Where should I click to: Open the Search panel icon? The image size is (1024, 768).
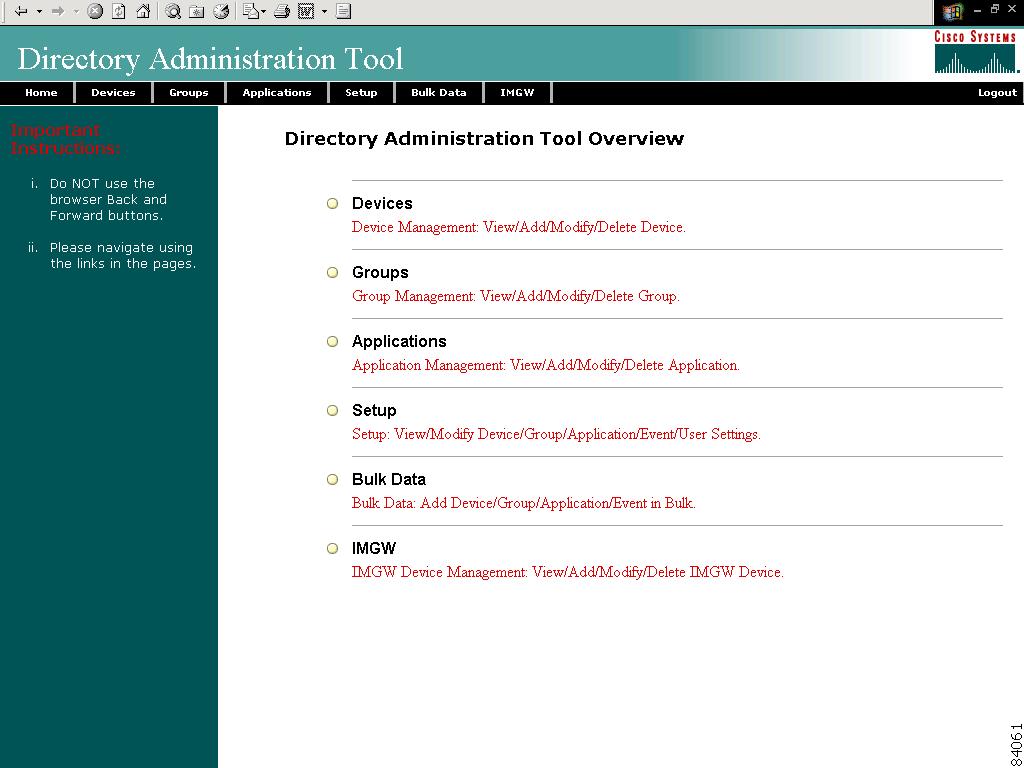(174, 12)
